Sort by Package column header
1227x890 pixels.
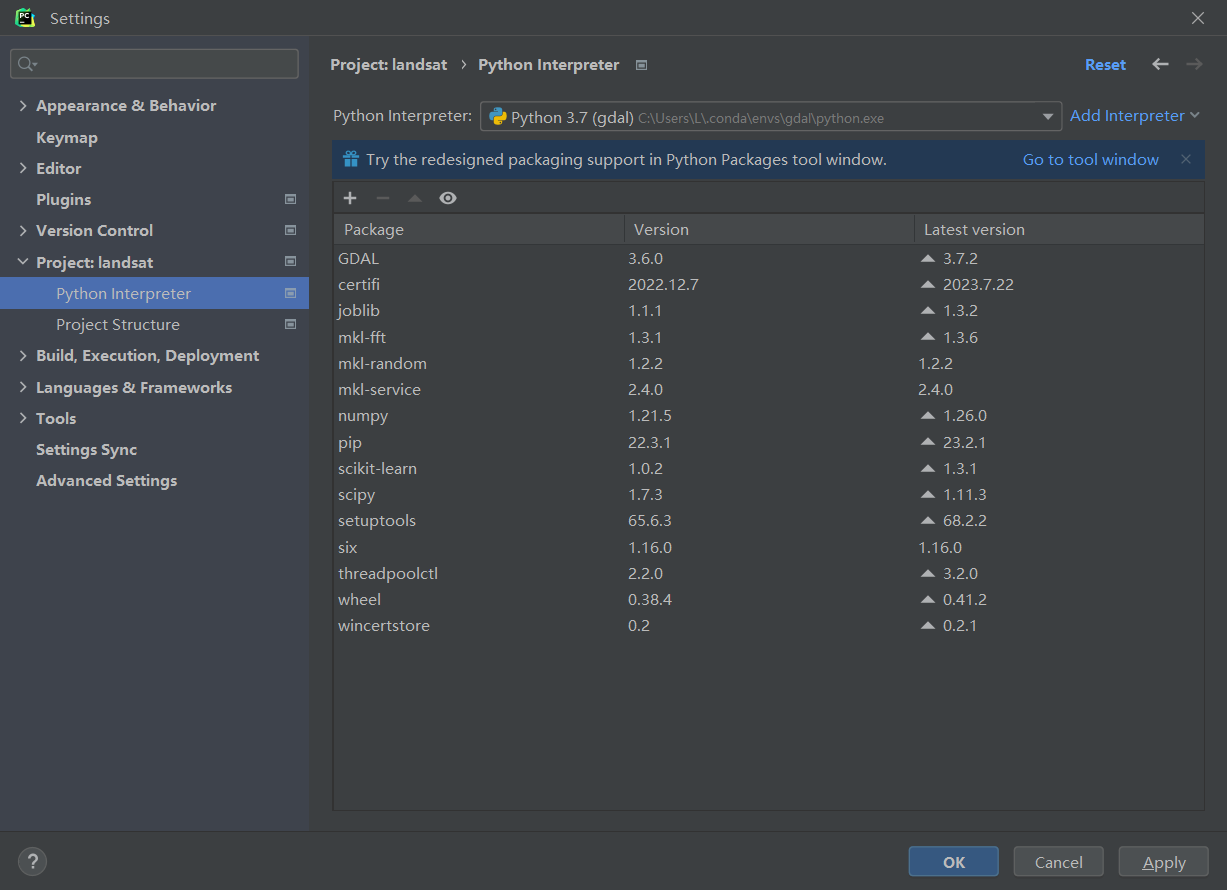point(479,229)
